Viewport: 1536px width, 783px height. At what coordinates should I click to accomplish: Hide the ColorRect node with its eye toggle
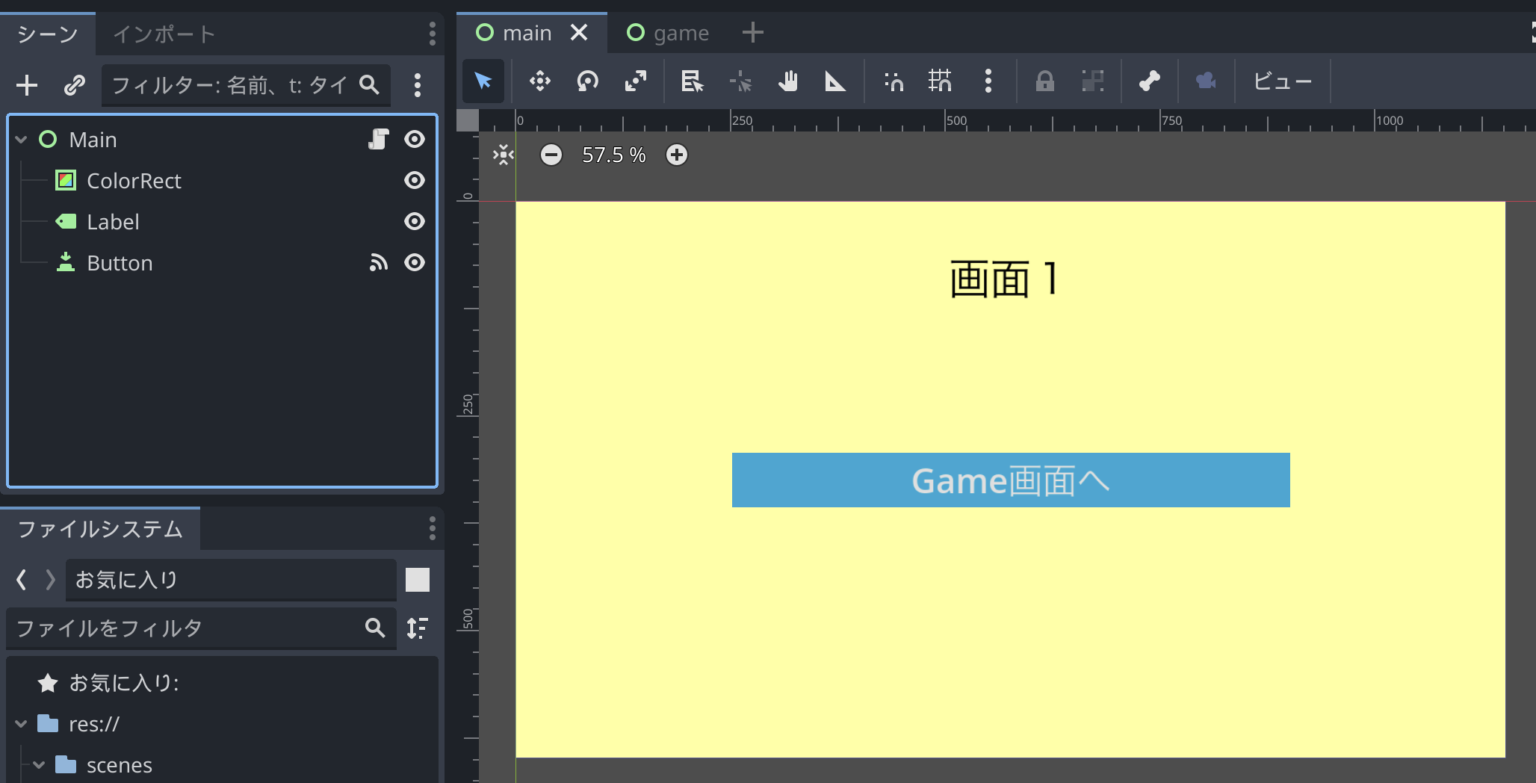[414, 180]
